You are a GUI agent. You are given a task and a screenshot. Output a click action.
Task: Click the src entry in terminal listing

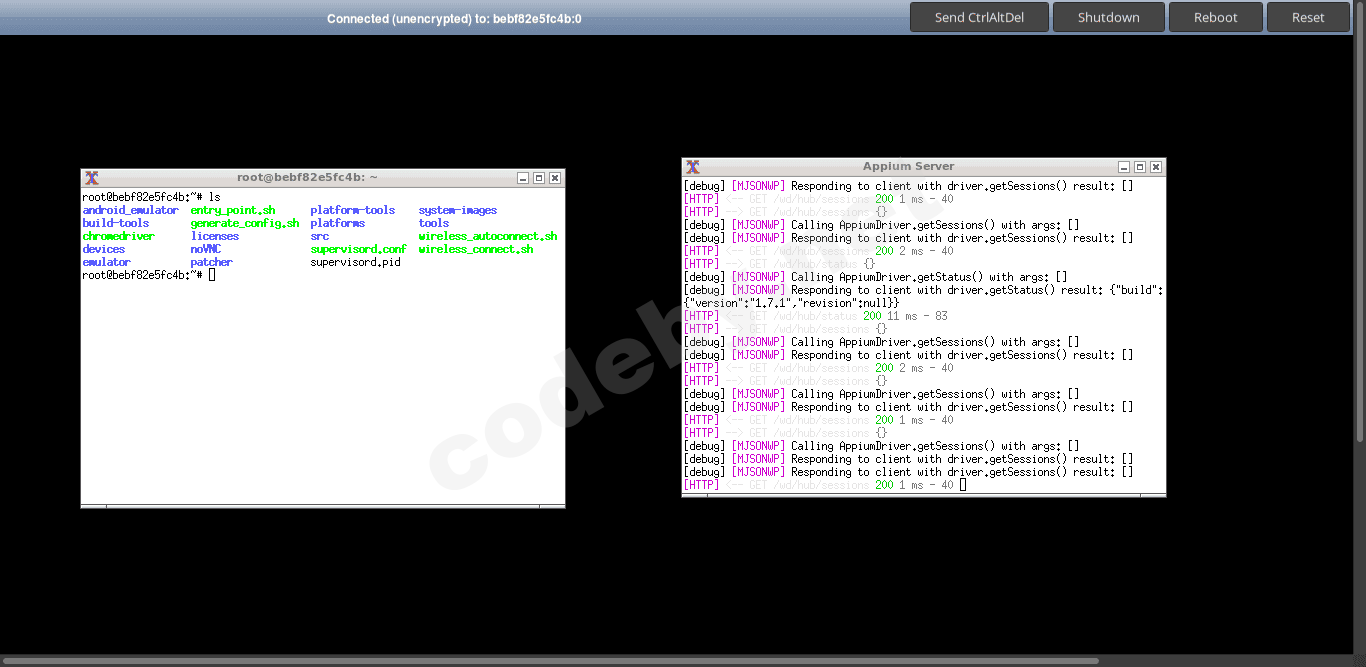point(319,236)
